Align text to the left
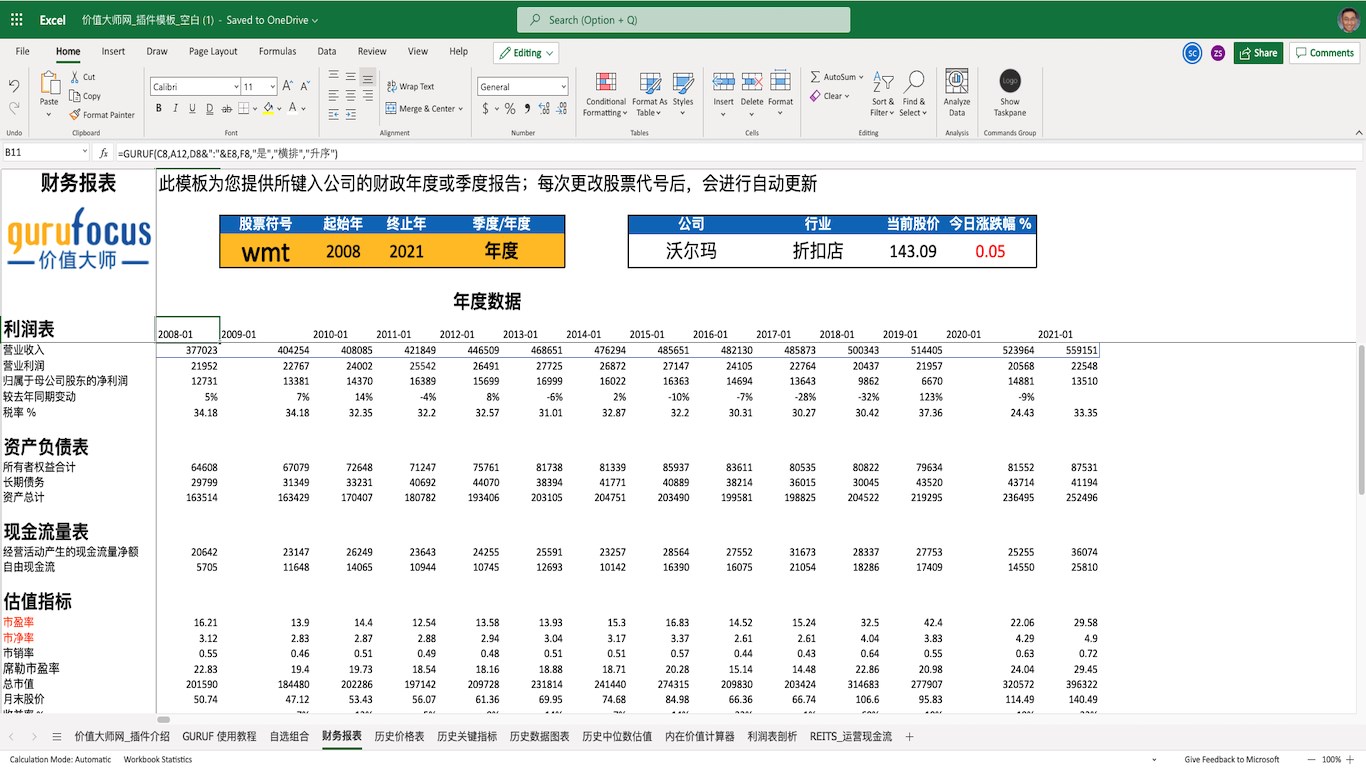 [x=333, y=97]
